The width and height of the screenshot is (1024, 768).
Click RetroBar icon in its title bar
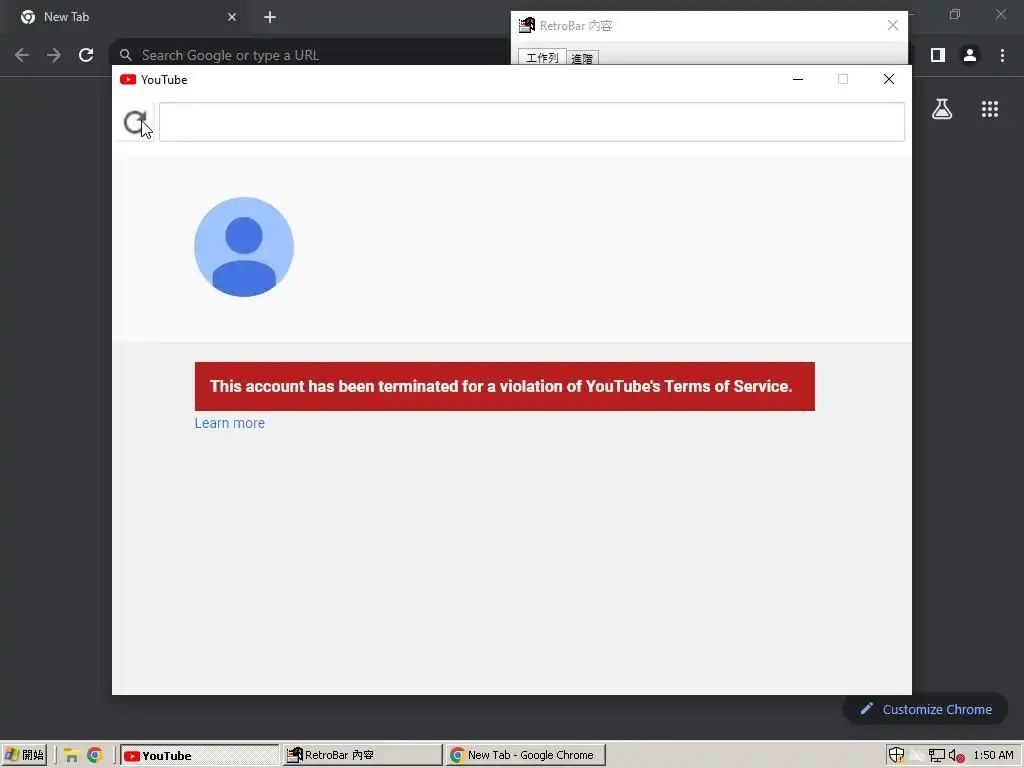526,25
